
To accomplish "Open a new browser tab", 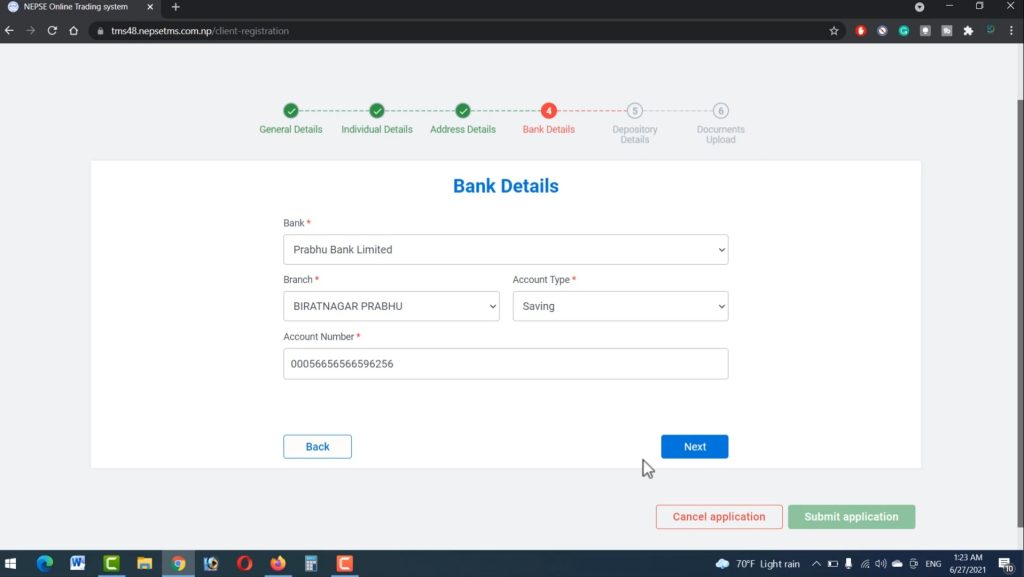I will [175, 7].
